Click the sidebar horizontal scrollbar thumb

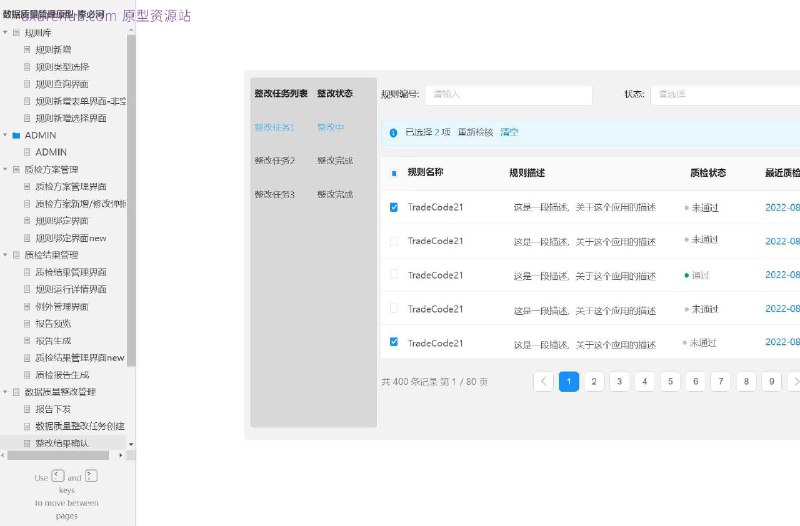58,455
